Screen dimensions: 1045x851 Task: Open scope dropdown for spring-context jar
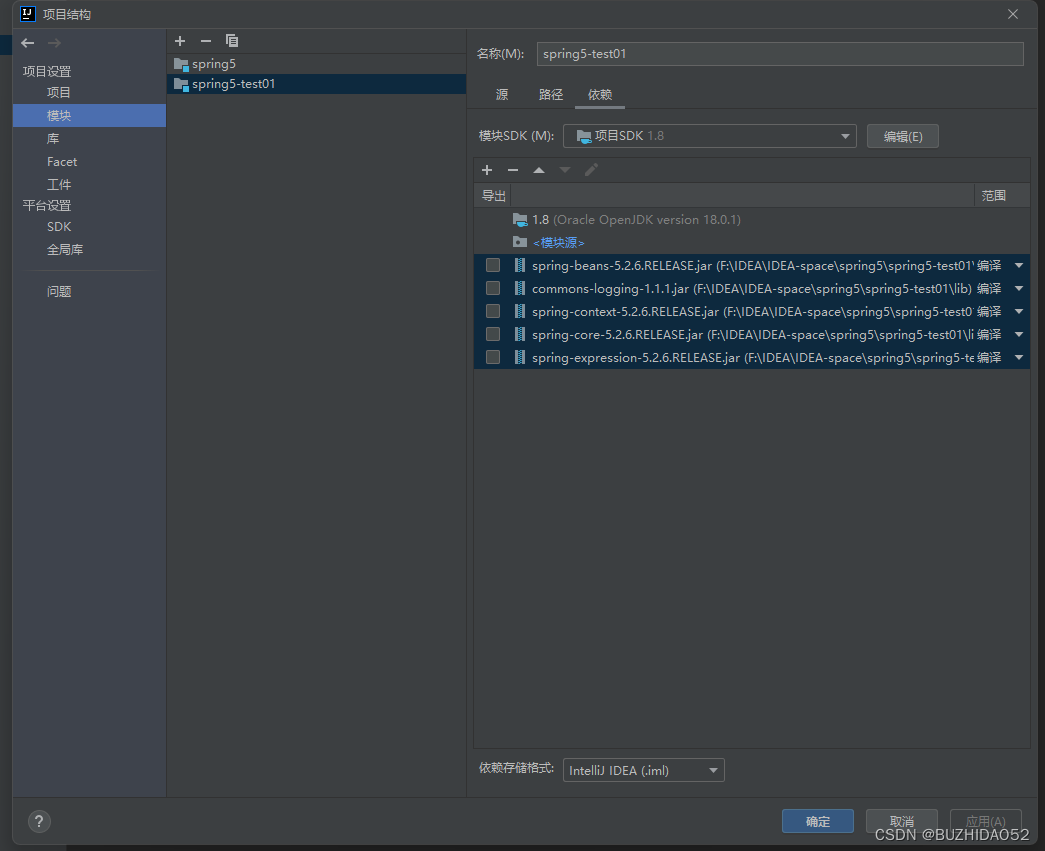(x=1019, y=311)
